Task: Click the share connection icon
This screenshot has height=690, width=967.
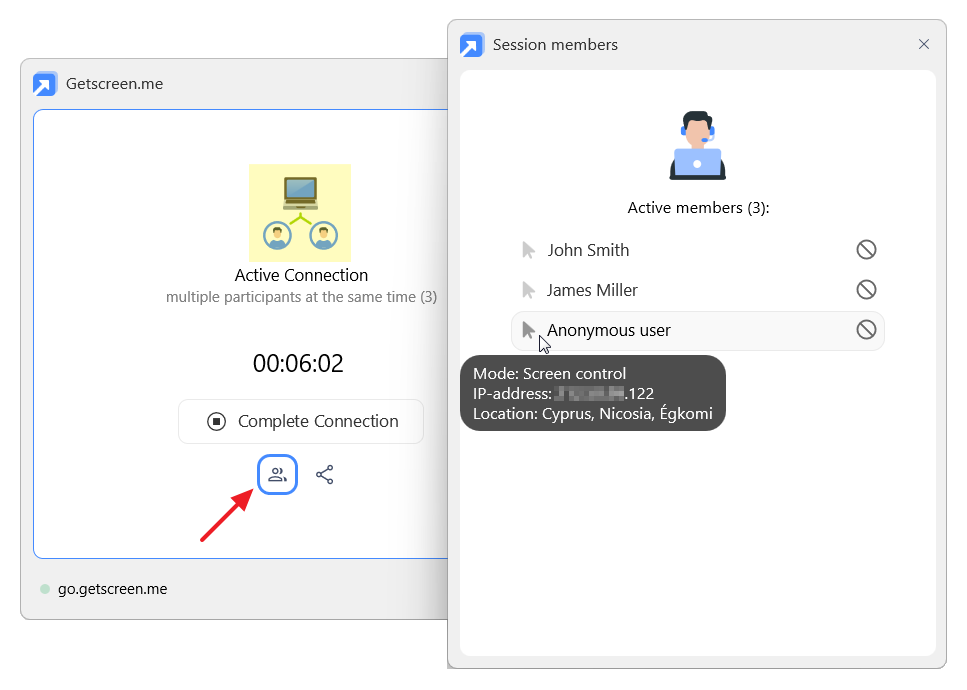Action: (x=325, y=475)
